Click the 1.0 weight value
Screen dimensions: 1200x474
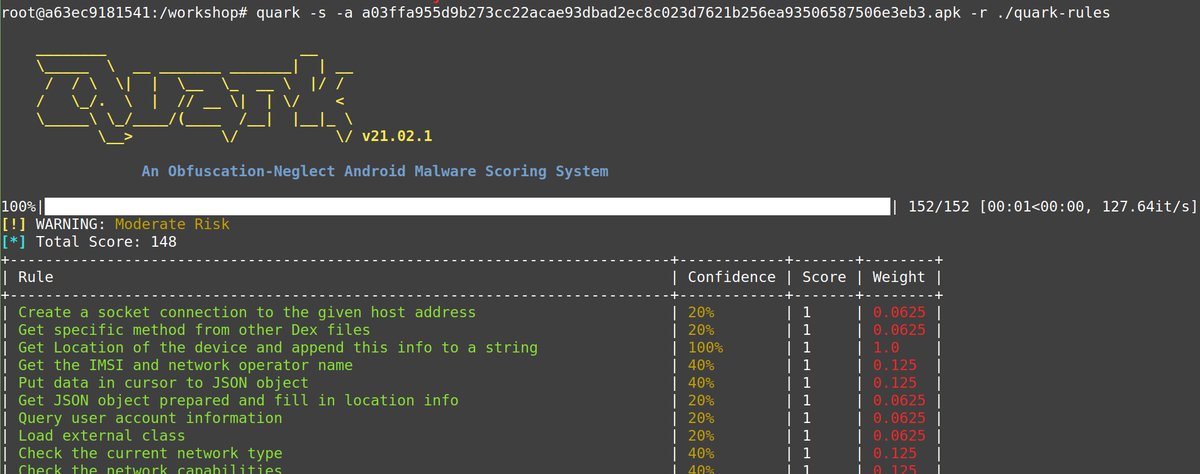pos(885,347)
